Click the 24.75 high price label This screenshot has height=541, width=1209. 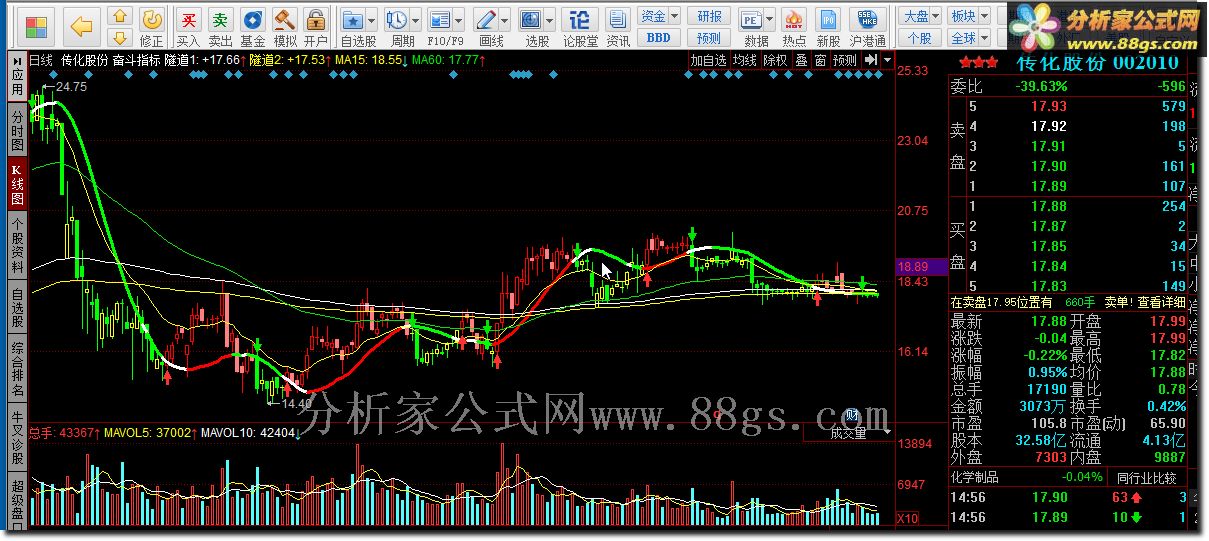tap(71, 87)
